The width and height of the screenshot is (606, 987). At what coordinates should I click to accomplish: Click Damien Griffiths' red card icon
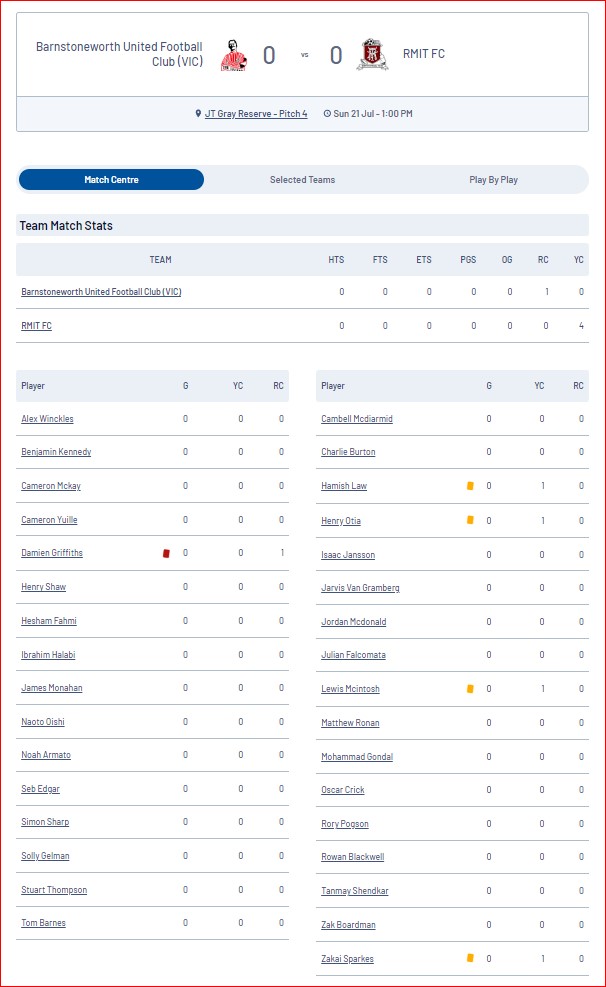pos(166,553)
